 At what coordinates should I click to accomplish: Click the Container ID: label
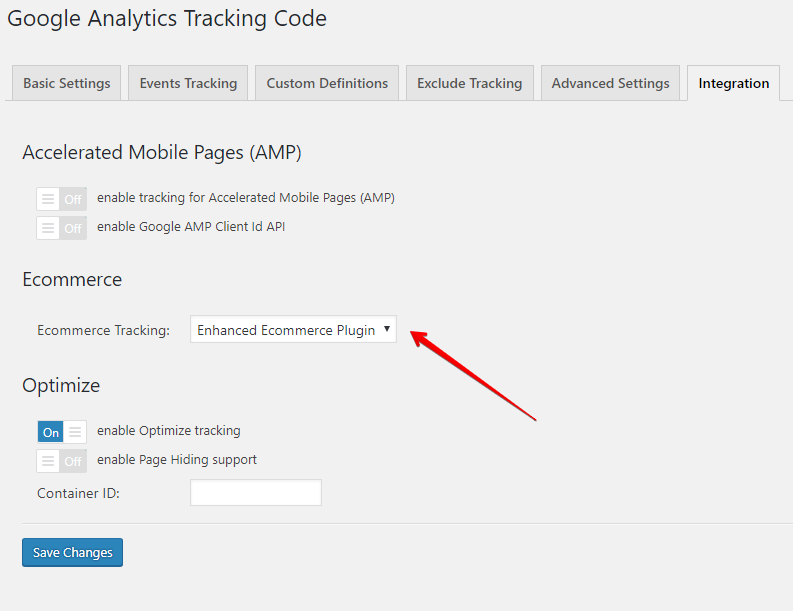78,493
